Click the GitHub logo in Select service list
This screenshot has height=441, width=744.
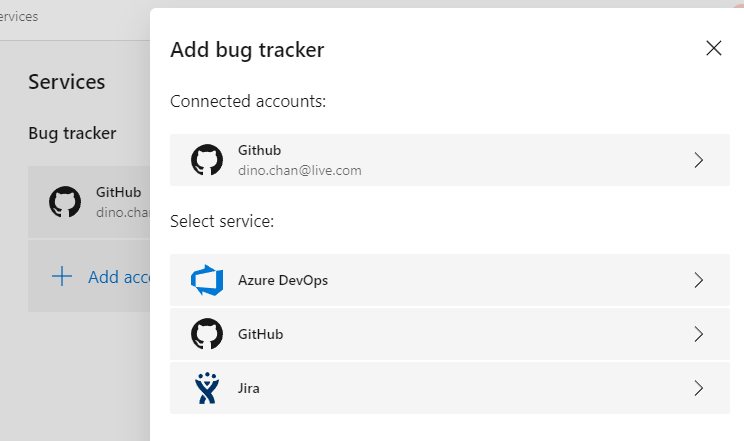coord(207,334)
